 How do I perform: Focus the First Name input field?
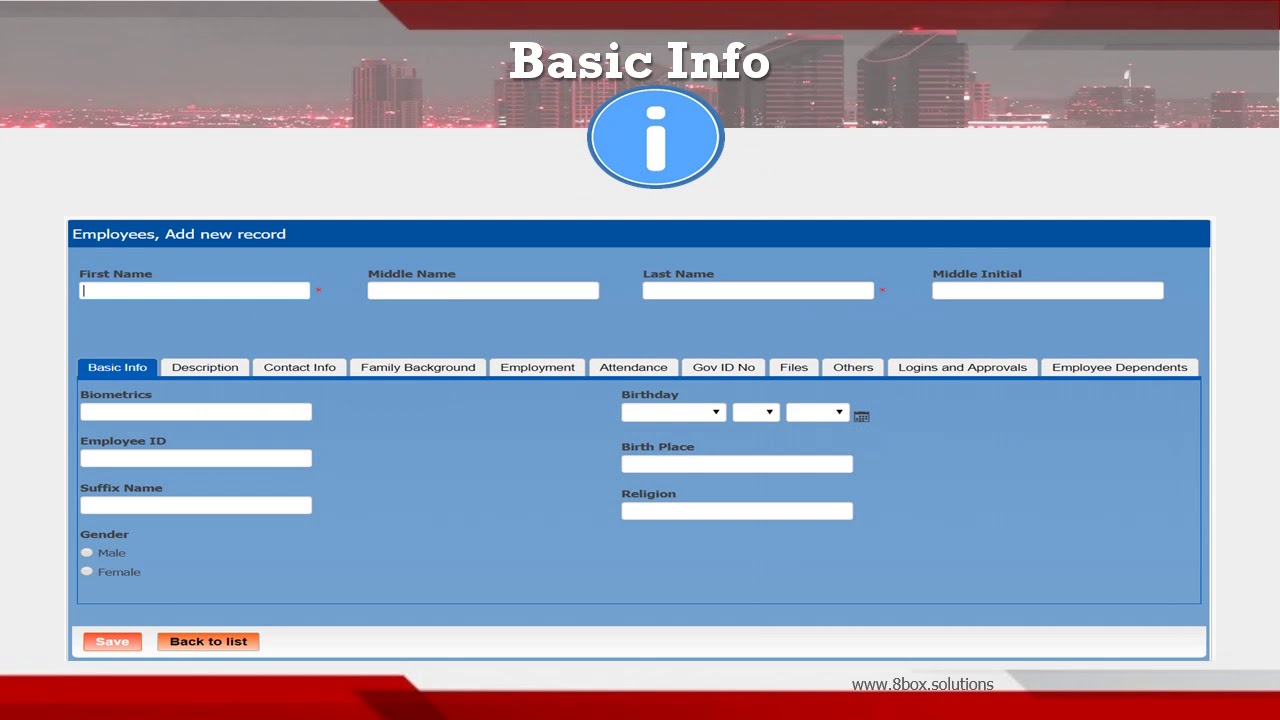click(195, 291)
